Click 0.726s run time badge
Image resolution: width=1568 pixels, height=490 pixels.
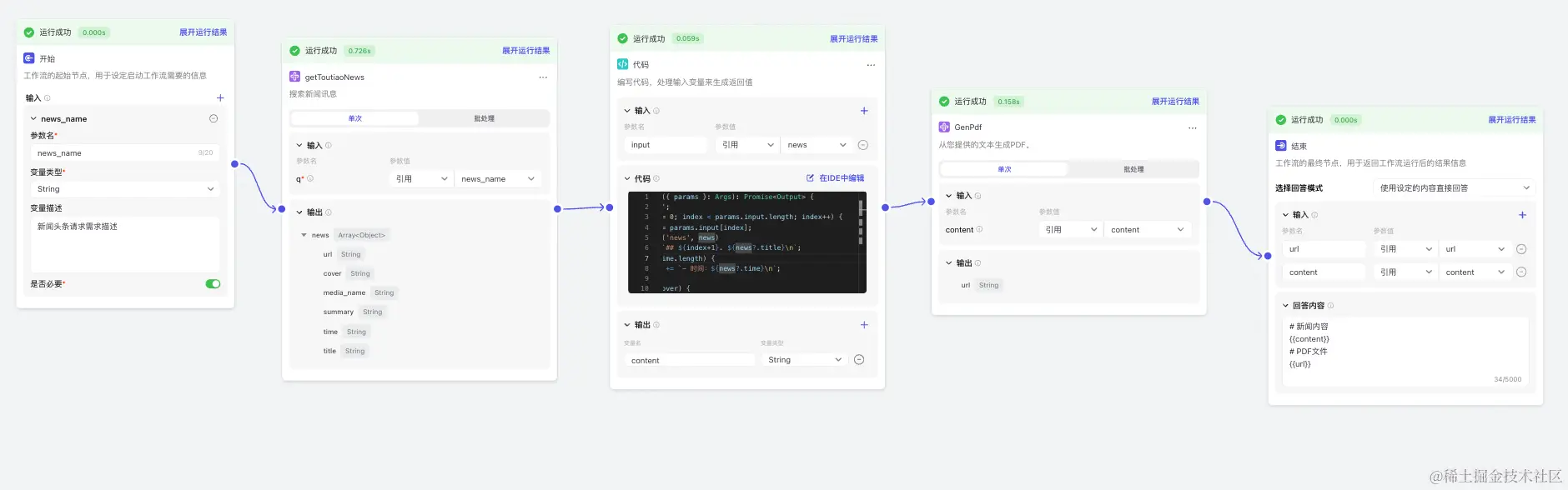pyautogui.click(x=359, y=51)
